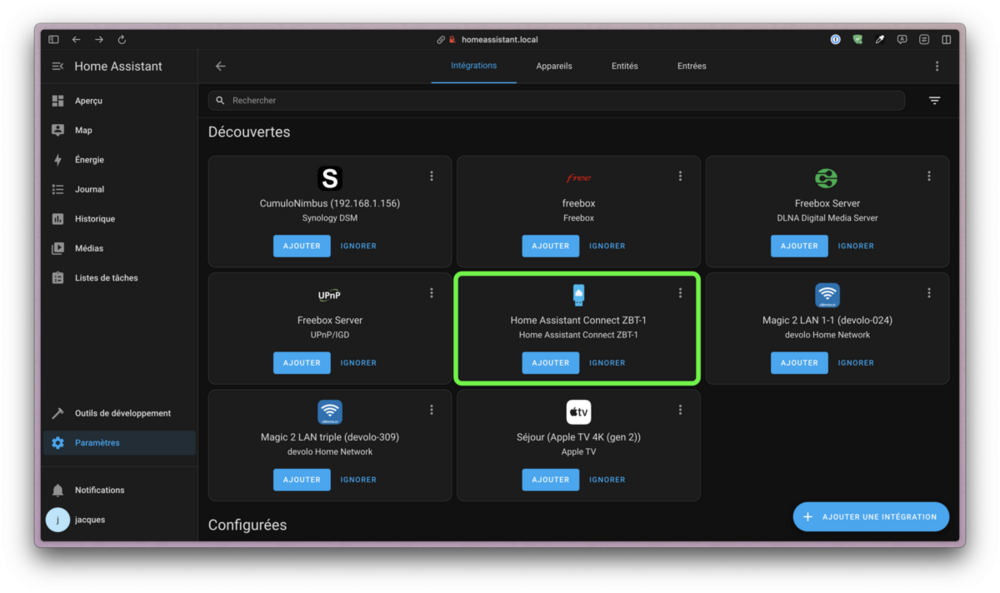Click Ajouter on the freebox card
1000x593 pixels.
[550, 245]
